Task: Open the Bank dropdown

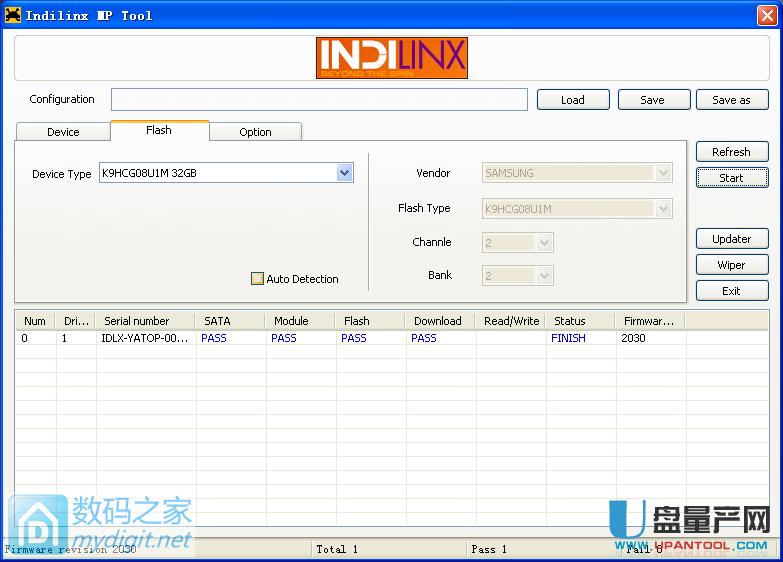Action: click(x=544, y=275)
